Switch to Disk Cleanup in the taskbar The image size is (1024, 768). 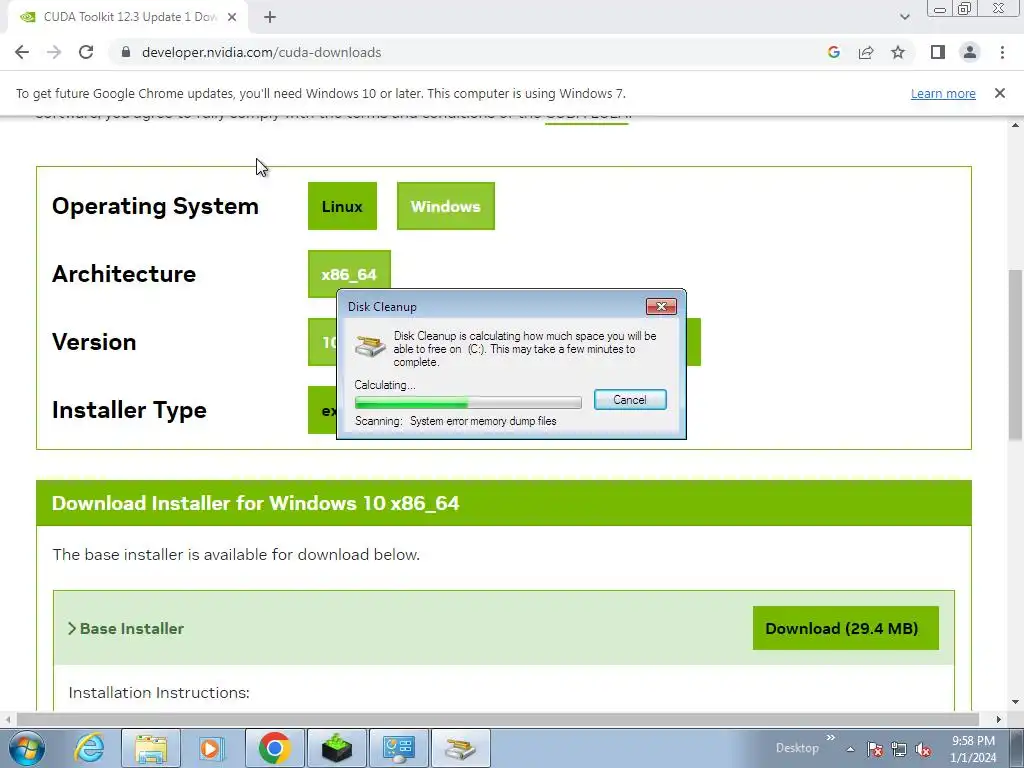point(461,748)
